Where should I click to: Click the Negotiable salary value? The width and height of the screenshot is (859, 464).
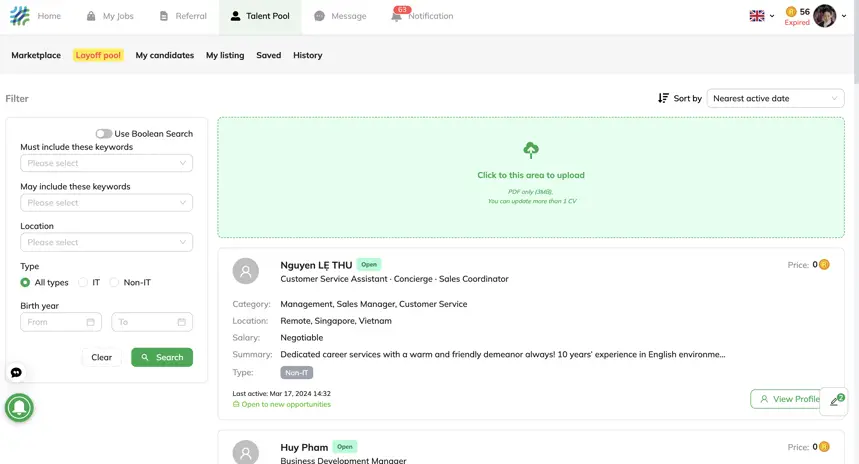(302, 337)
